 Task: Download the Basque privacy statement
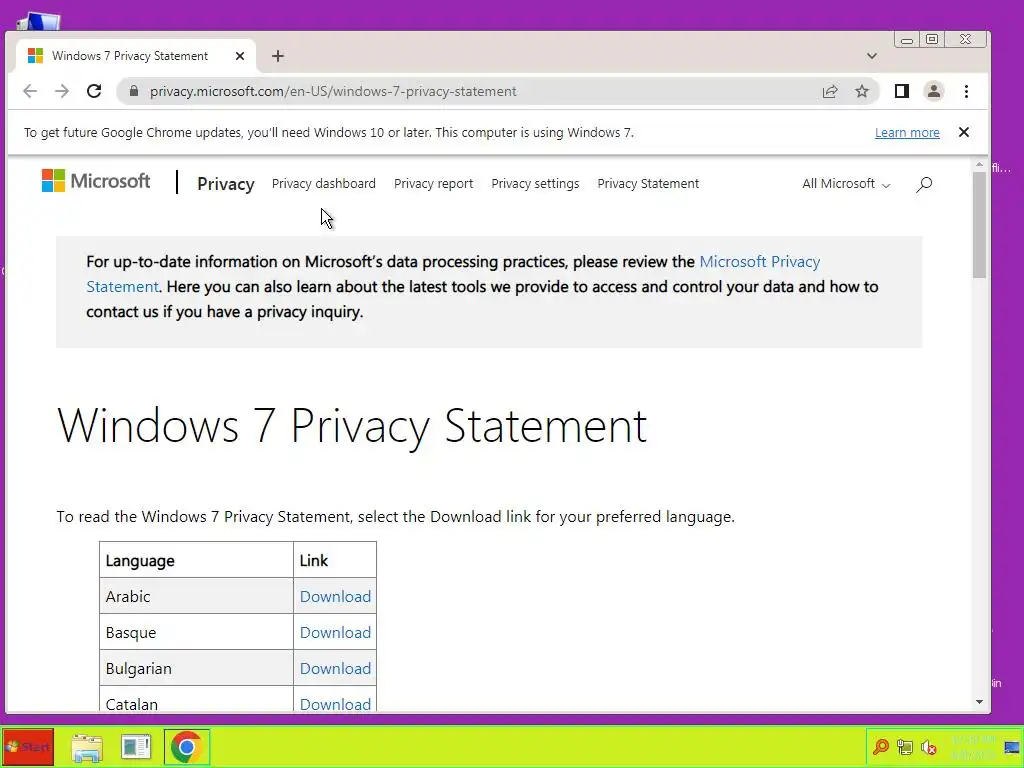(x=335, y=632)
